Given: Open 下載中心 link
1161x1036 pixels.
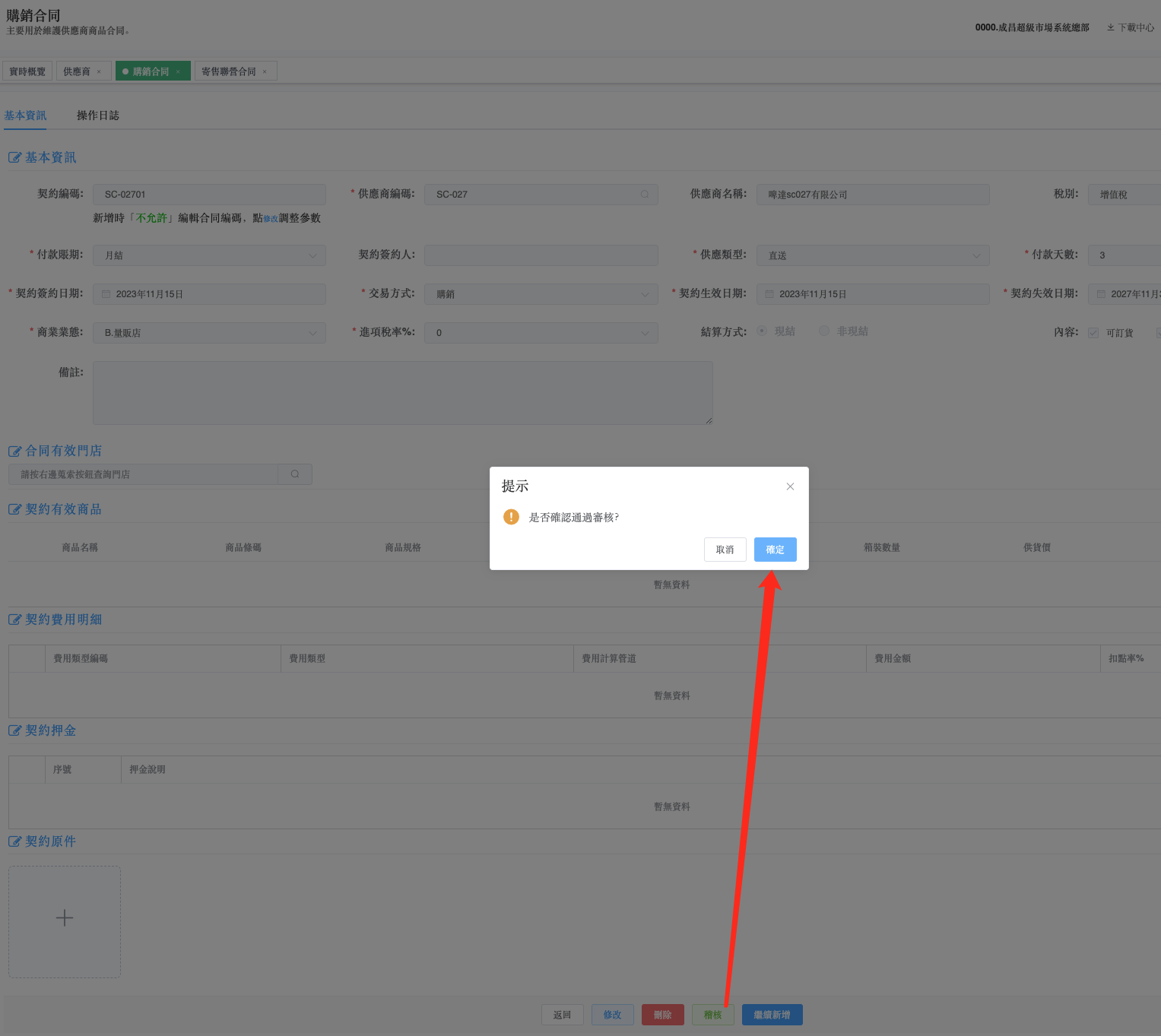Looking at the screenshot, I should 1136,27.
